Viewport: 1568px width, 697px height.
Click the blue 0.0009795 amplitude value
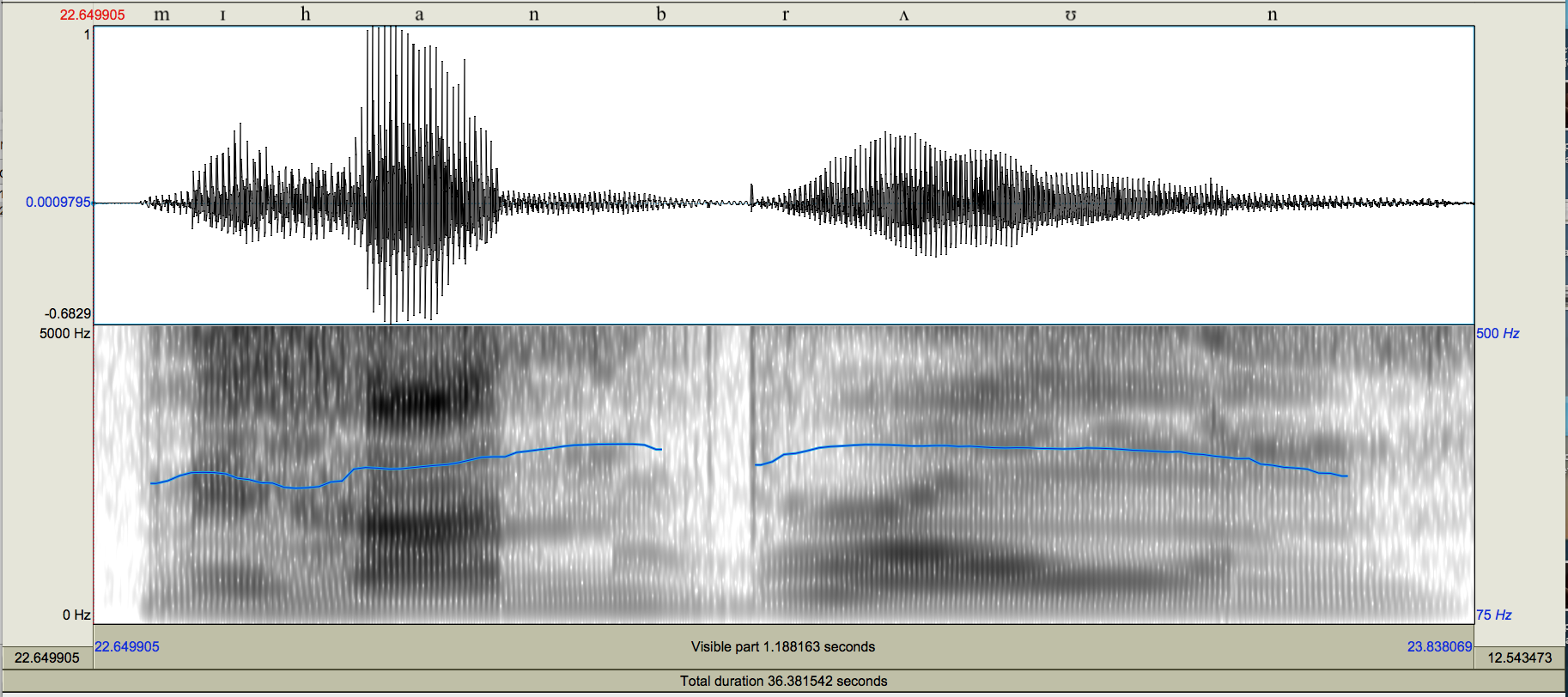click(x=58, y=202)
